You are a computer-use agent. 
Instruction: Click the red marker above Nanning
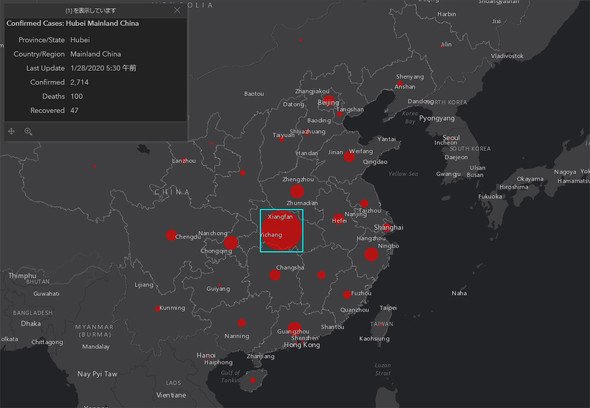(x=242, y=323)
